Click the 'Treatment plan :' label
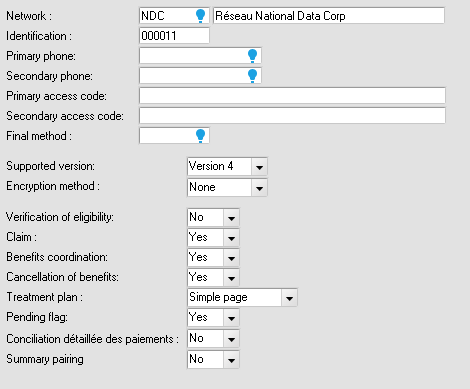The width and height of the screenshot is (470, 389). point(45,297)
